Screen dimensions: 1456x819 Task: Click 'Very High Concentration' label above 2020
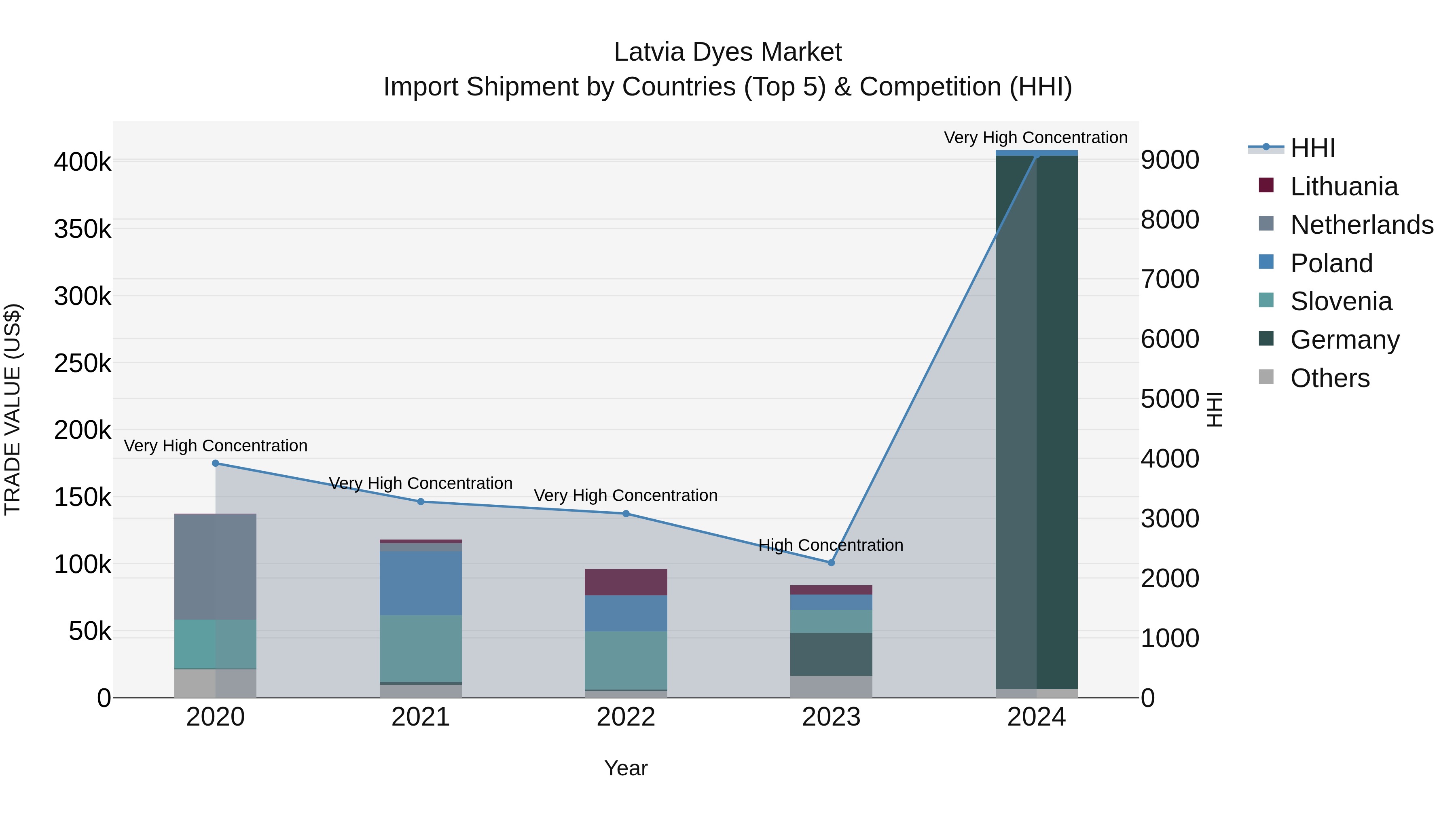(x=215, y=446)
